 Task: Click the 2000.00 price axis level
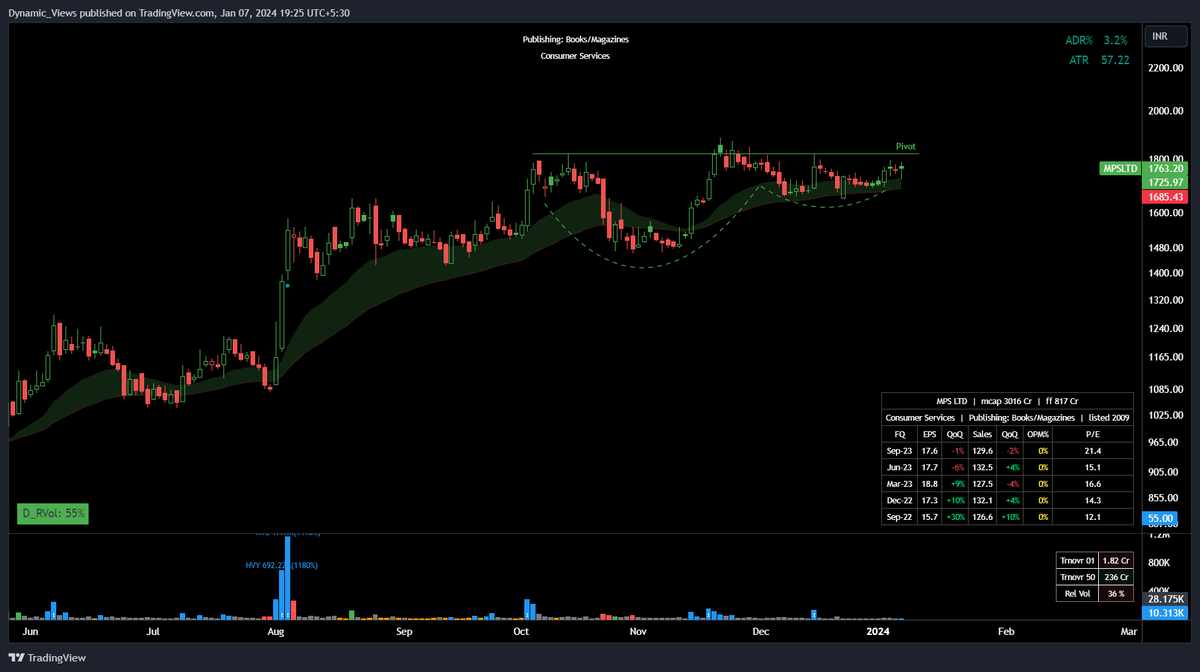coord(1167,111)
